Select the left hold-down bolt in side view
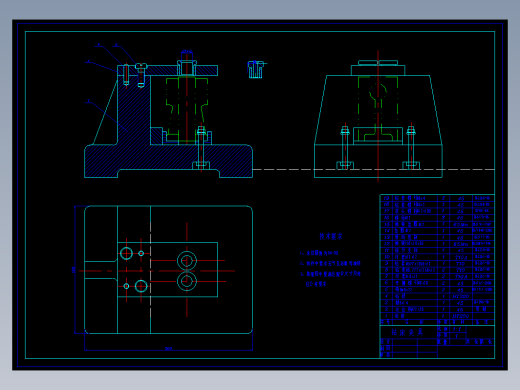520x390 pixels. [x=345, y=147]
